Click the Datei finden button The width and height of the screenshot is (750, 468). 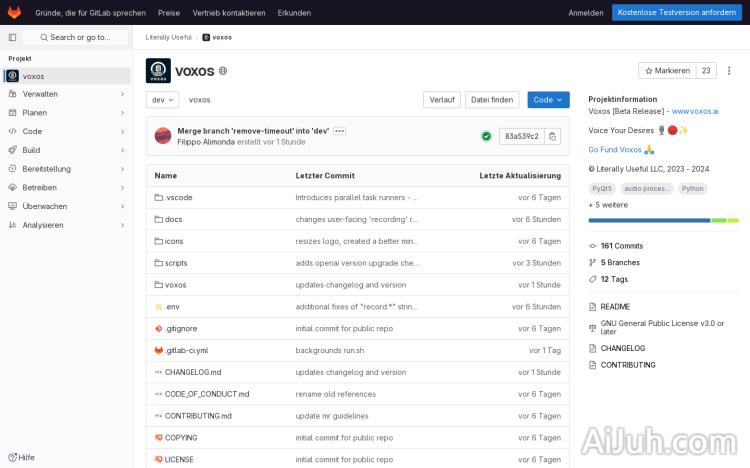(x=492, y=100)
